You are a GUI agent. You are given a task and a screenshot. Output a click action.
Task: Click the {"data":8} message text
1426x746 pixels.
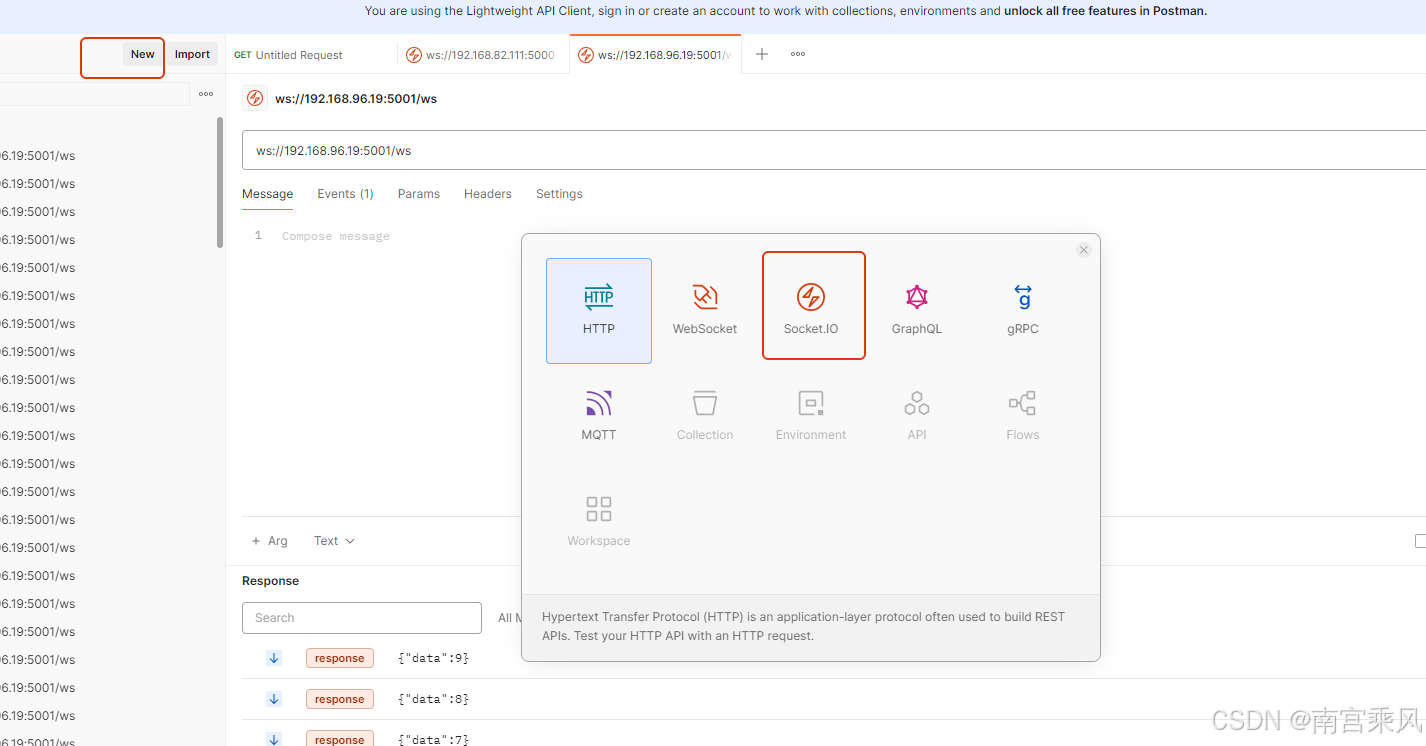(433, 699)
